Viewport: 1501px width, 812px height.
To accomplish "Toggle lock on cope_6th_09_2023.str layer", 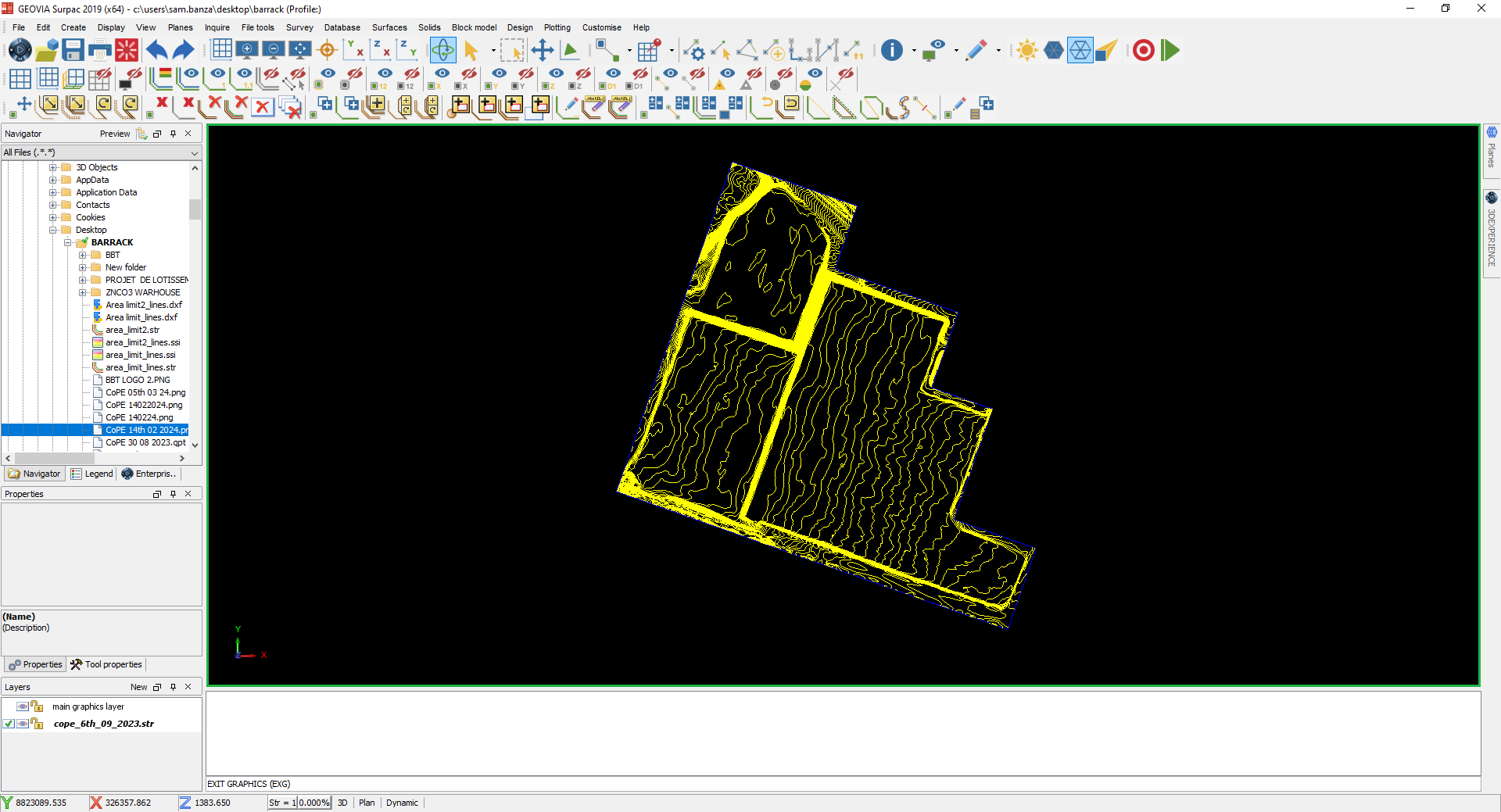I will (x=38, y=724).
